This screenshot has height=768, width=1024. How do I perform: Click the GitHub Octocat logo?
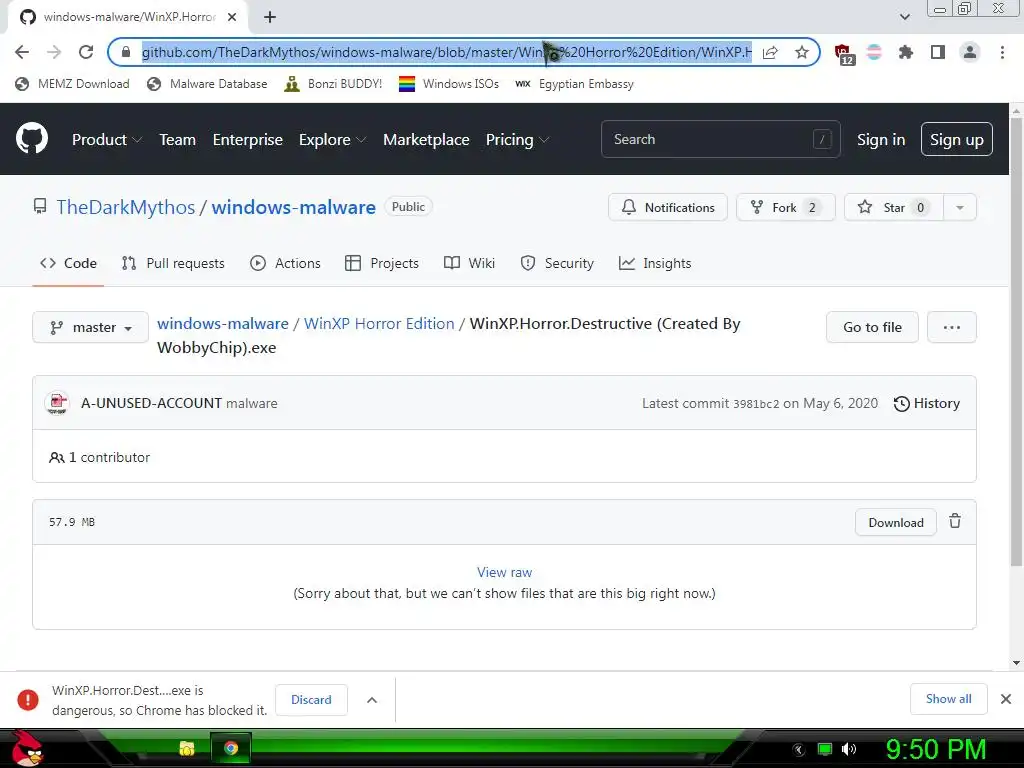tap(31, 138)
